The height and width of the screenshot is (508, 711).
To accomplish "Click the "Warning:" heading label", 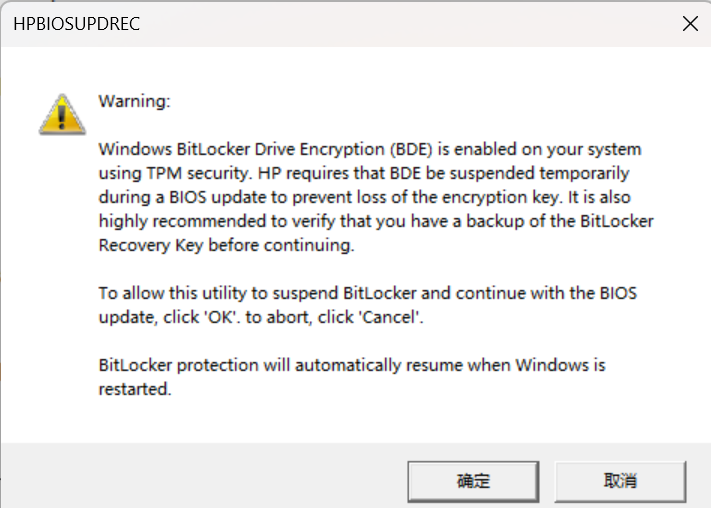I will pos(135,101).
